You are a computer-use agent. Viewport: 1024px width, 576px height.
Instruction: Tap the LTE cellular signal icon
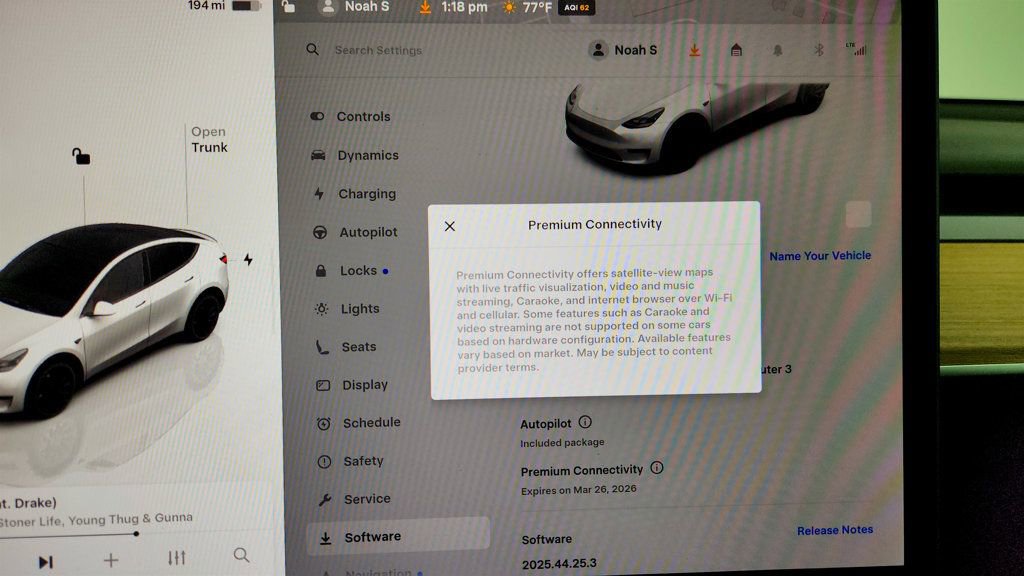point(857,48)
